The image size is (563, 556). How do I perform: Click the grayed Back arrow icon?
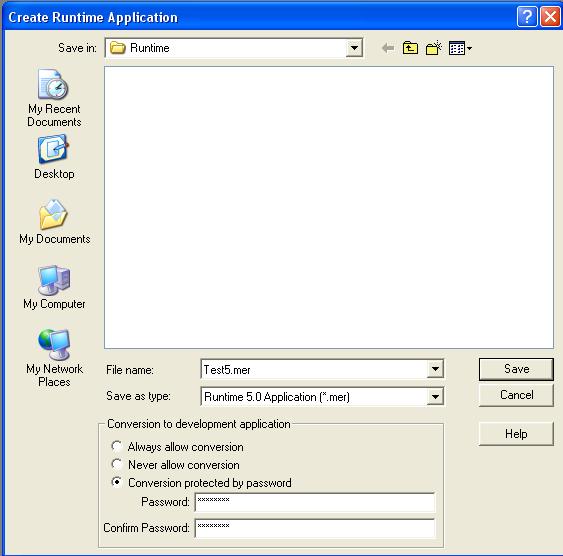(388, 48)
